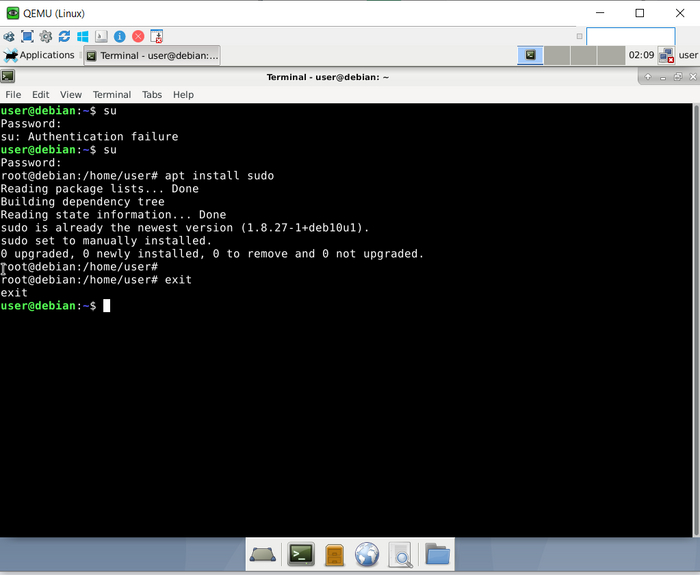Click the empty input field in QEMU toolbar
Screen dimensions: 700x575
tap(630, 36)
